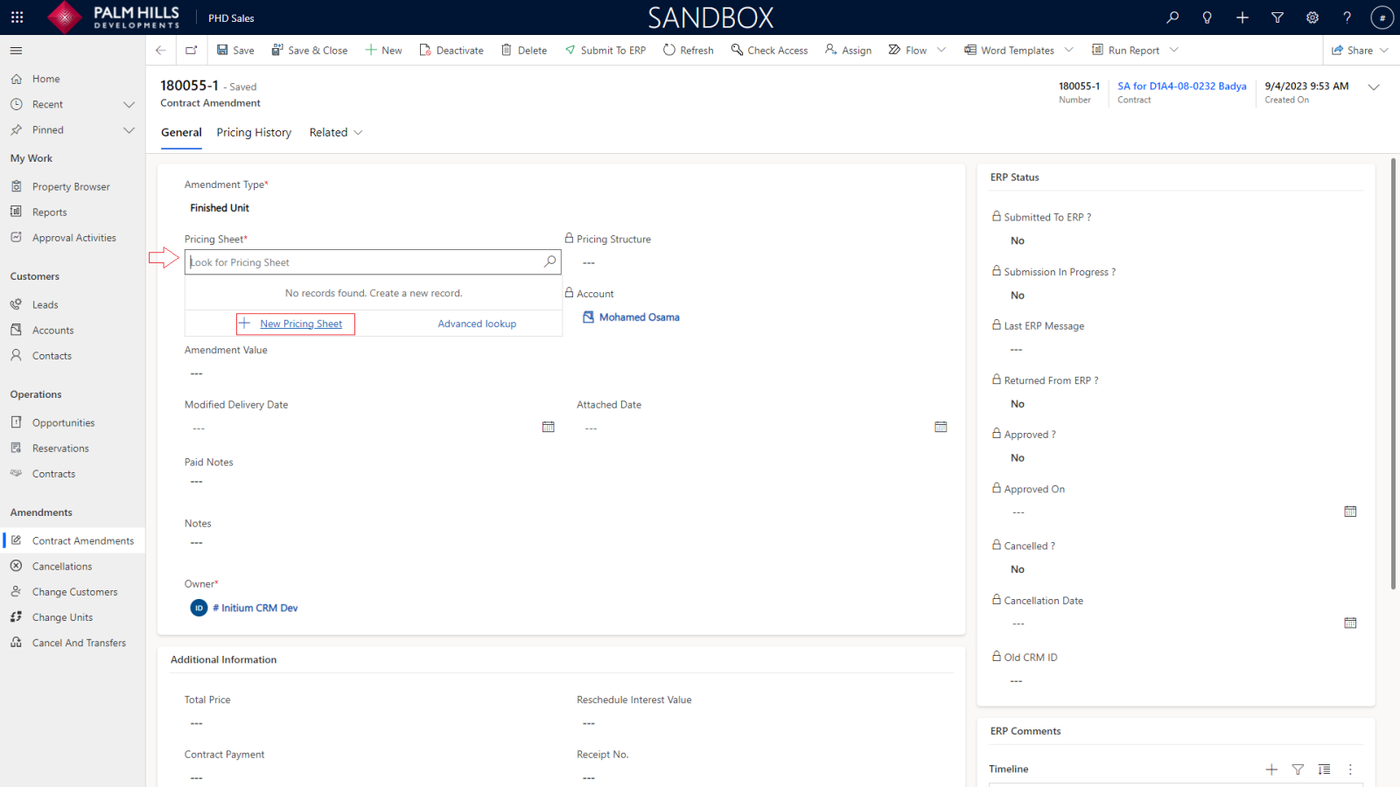Open the advanced find filter icon
Image resolution: width=1400 pixels, height=787 pixels.
(1277, 17)
